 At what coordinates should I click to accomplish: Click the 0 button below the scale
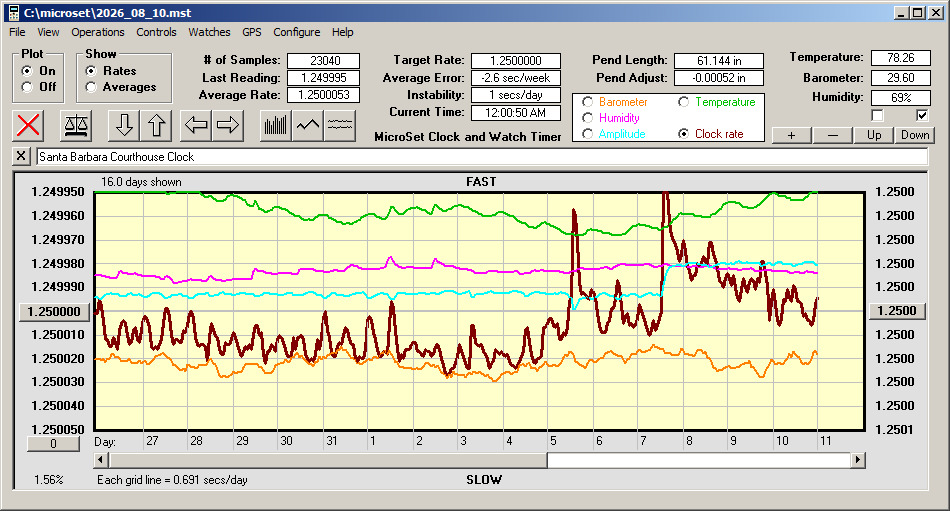tap(53, 444)
